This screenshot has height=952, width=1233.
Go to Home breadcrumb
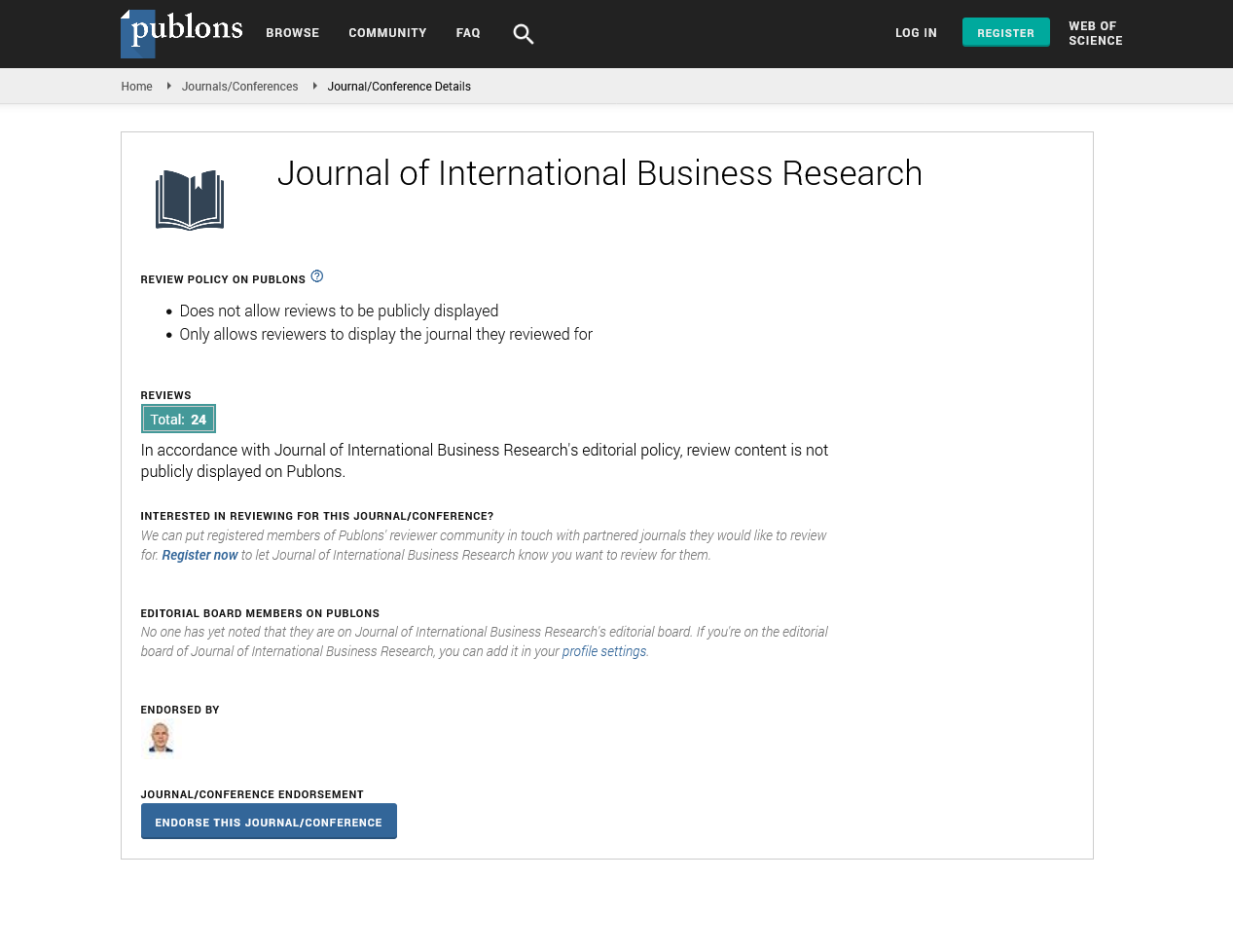[x=136, y=87]
